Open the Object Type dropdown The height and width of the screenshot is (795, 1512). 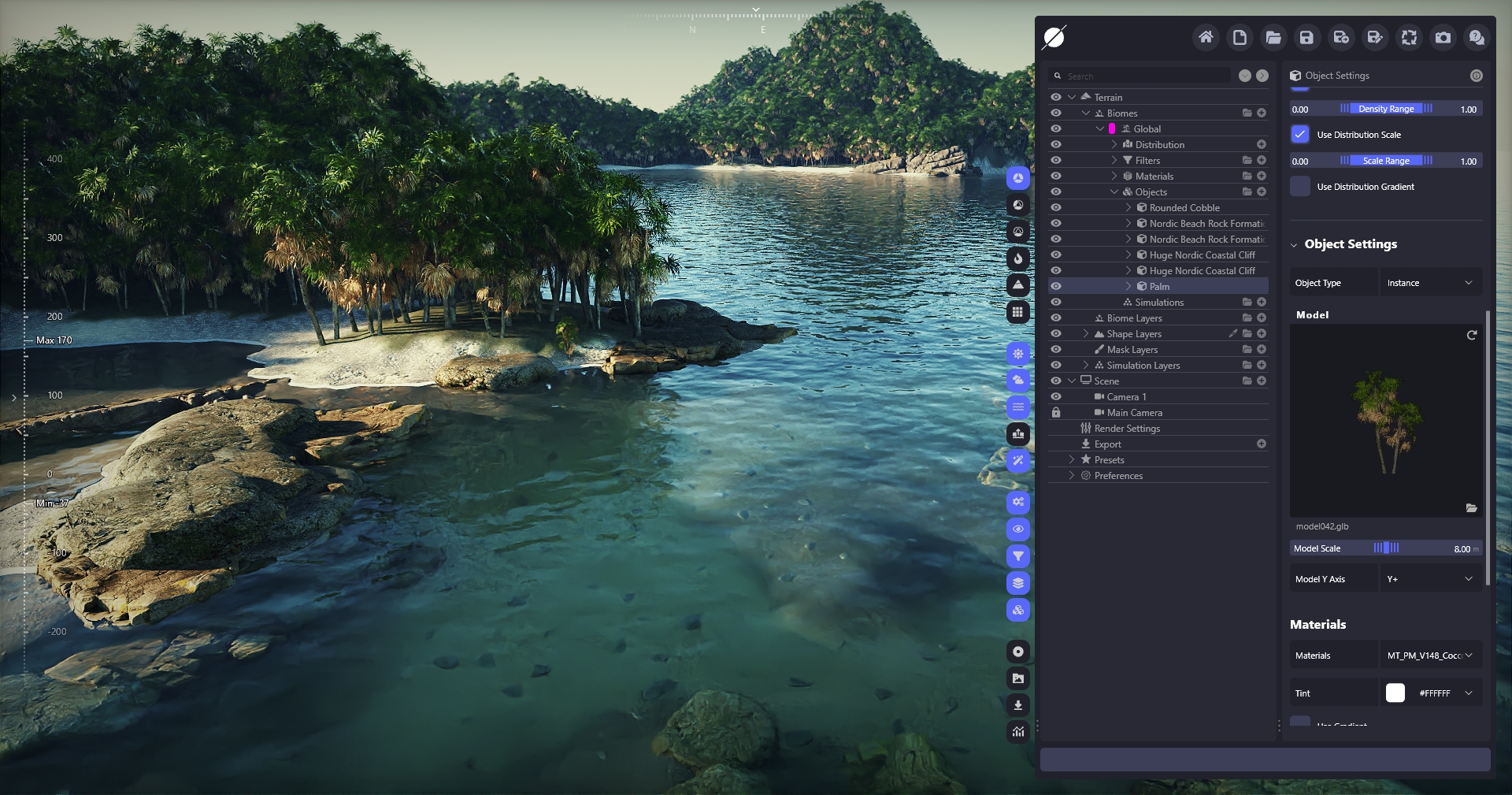click(x=1430, y=283)
